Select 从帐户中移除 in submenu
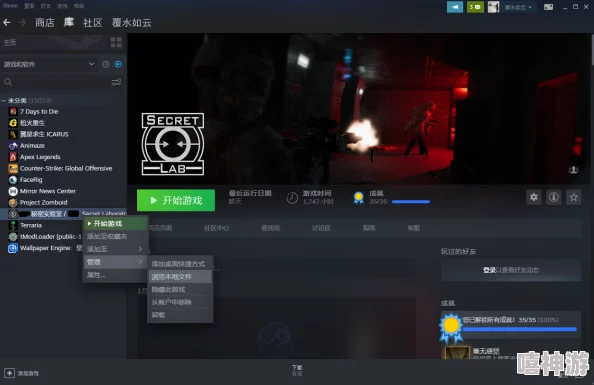Image resolution: width=594 pixels, height=385 pixels. coord(180,302)
